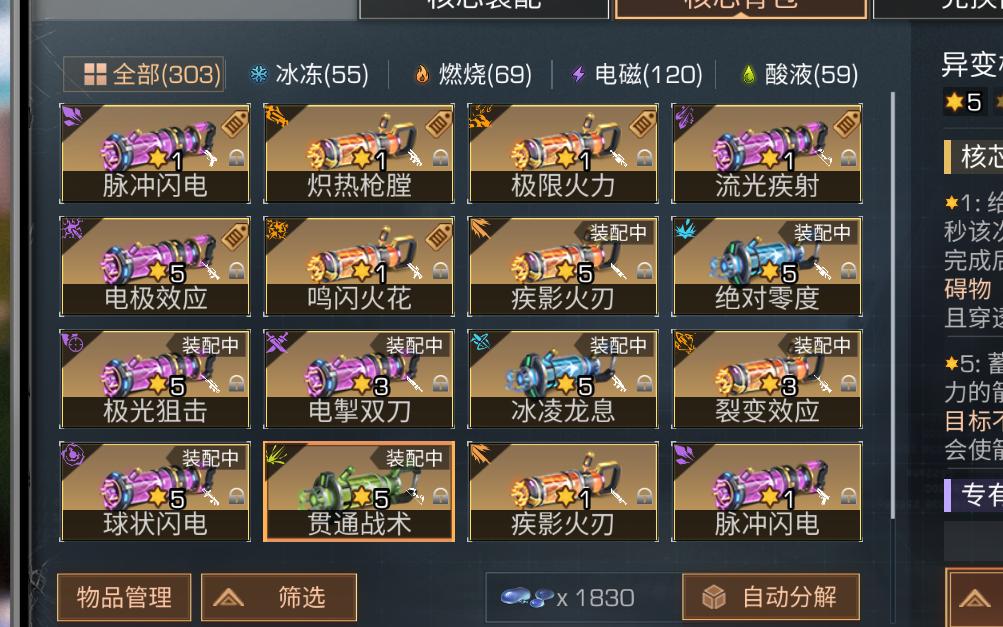Expand the 筛选 filter menu
This screenshot has height=627, width=1003.
pyautogui.click(x=279, y=598)
